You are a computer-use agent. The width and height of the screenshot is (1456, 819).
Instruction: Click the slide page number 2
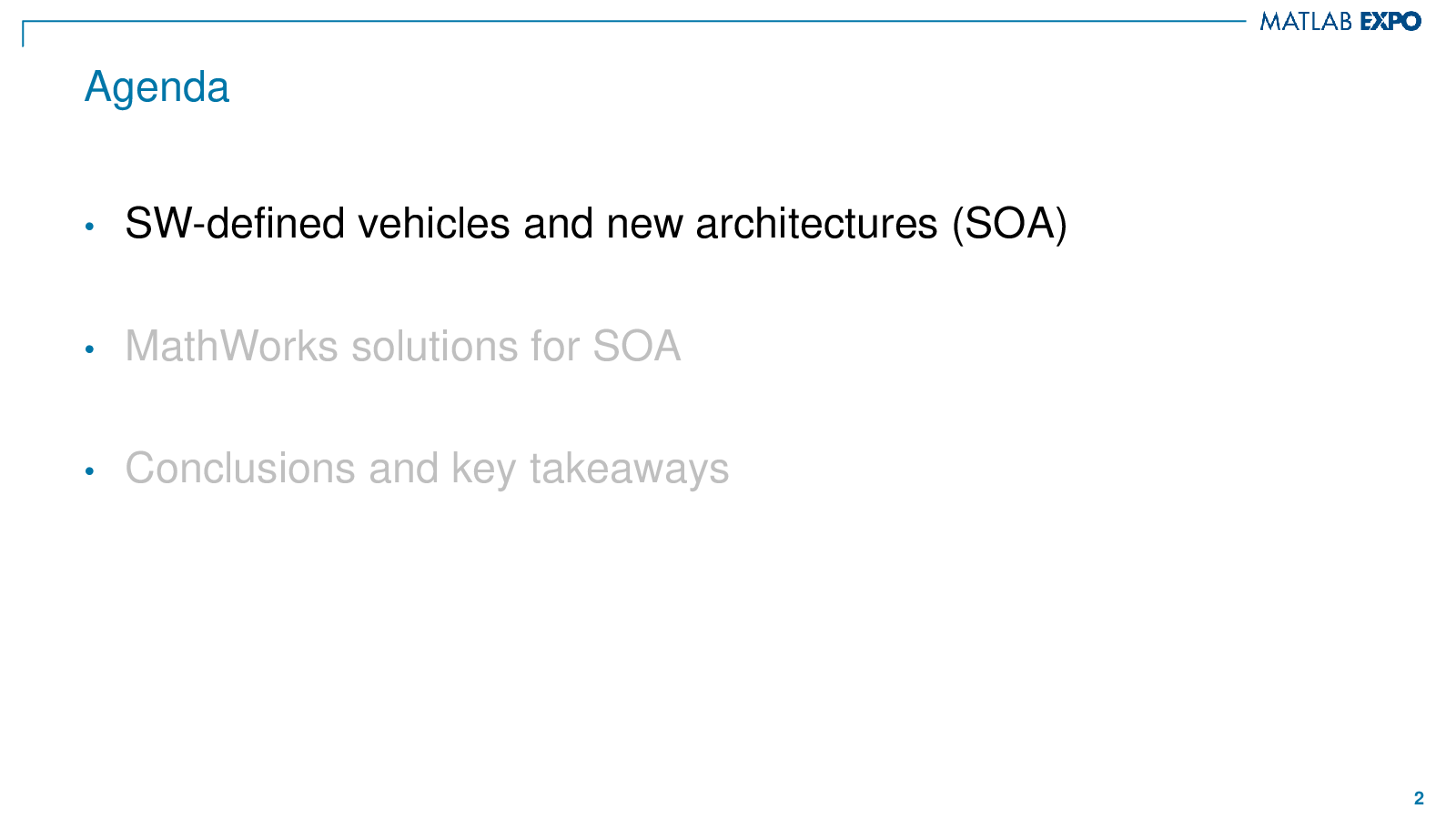point(1419,798)
